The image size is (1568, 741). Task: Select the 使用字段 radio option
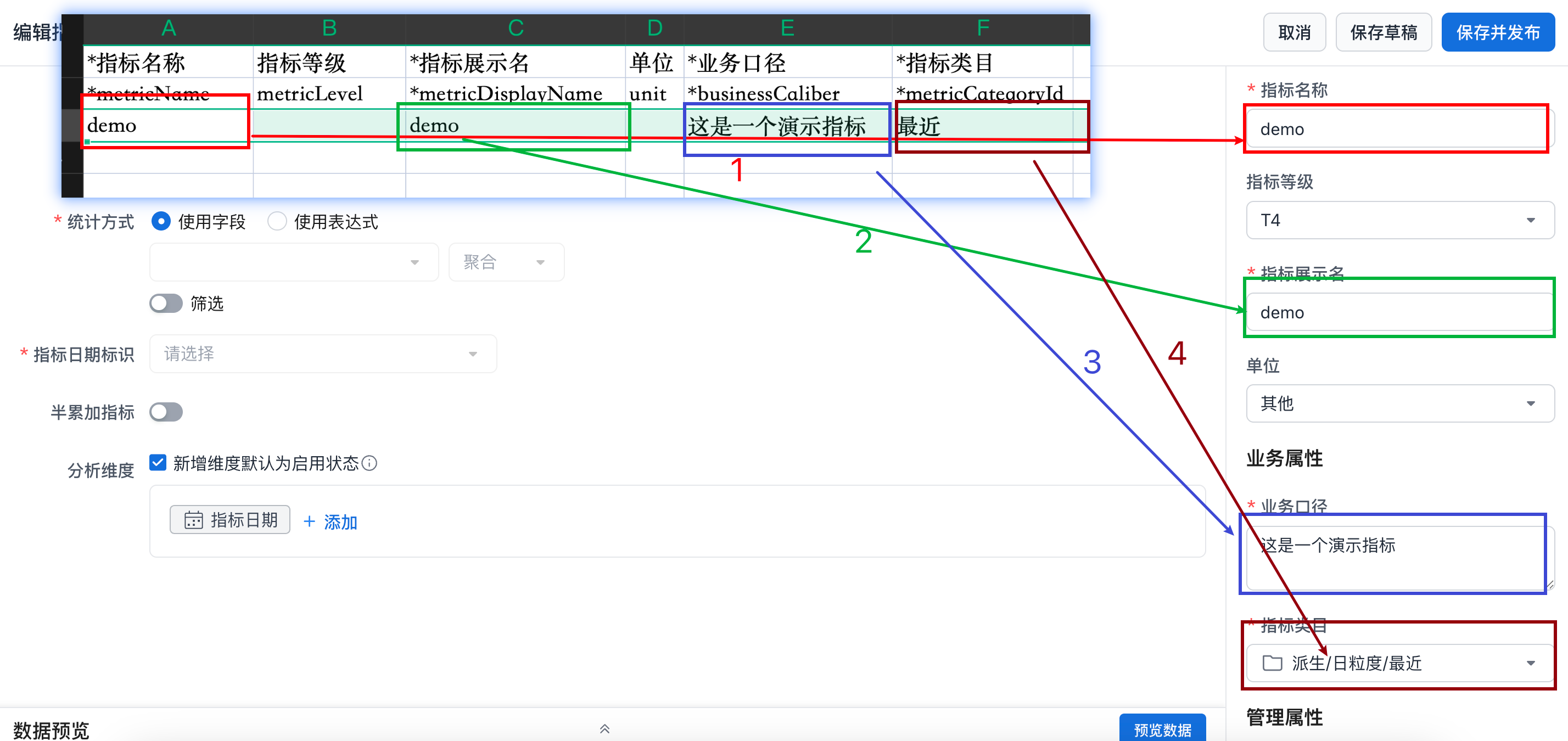pyautogui.click(x=161, y=221)
